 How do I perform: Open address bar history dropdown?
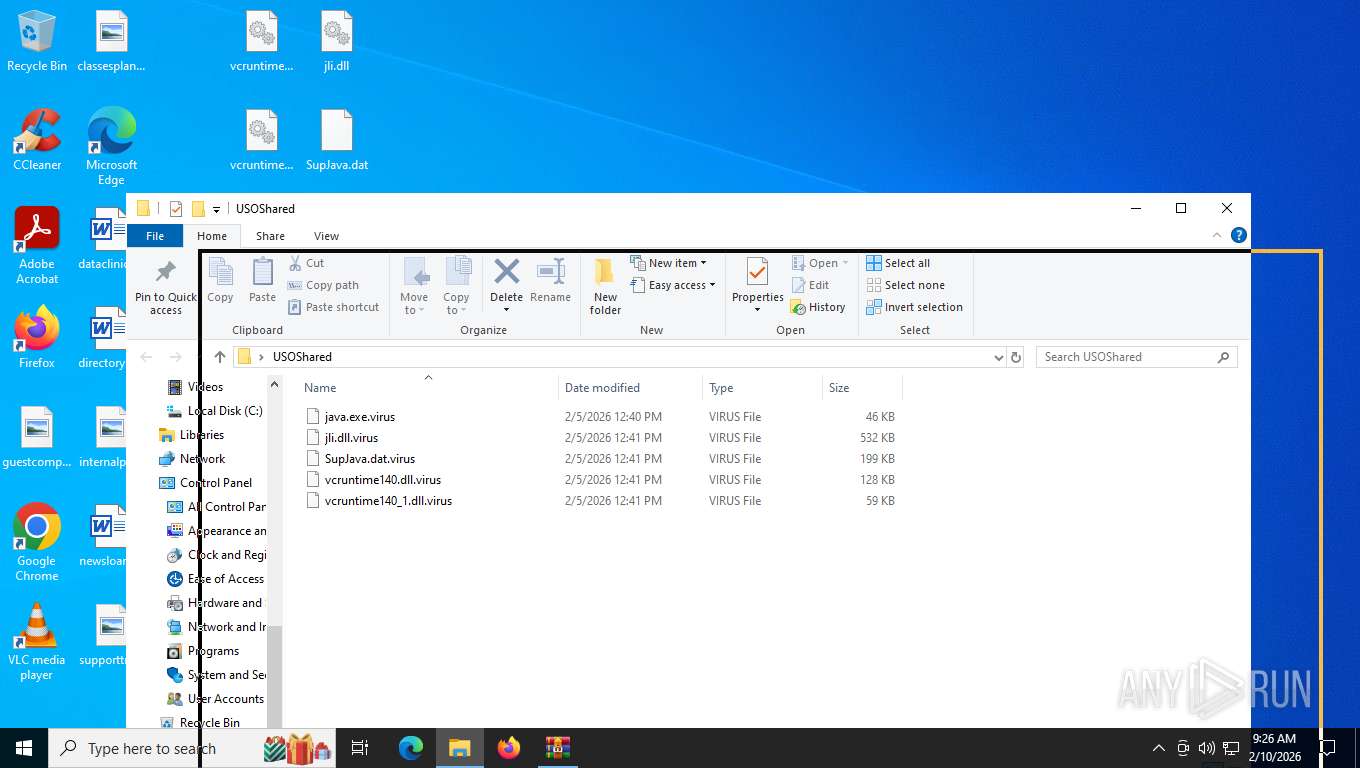tap(998, 357)
